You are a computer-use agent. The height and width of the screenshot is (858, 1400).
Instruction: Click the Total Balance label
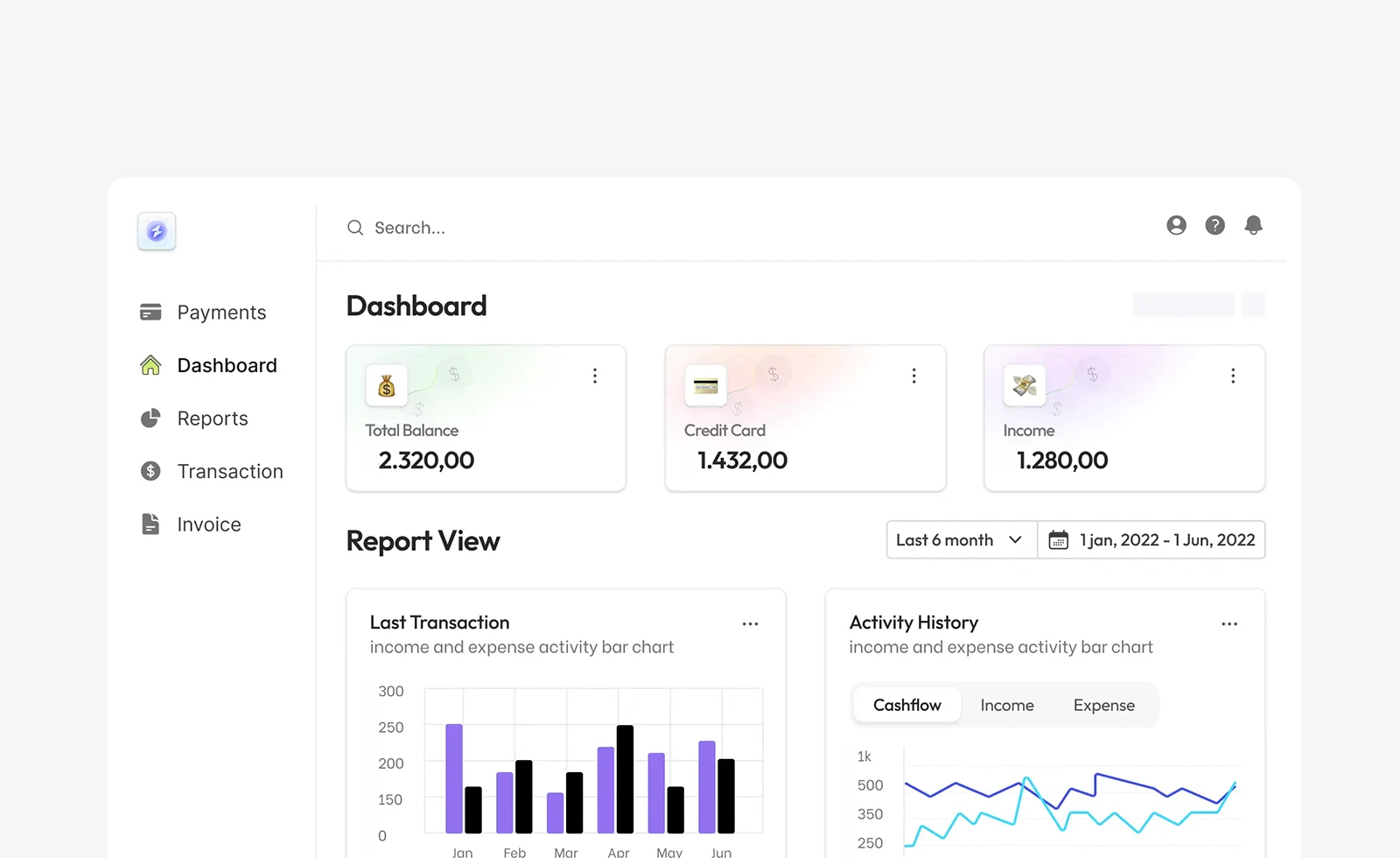pos(412,431)
